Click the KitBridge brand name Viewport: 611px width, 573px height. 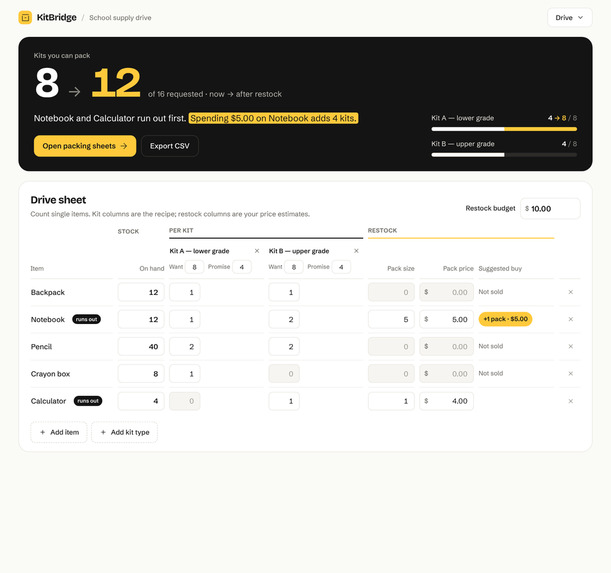pyautogui.click(x=57, y=18)
